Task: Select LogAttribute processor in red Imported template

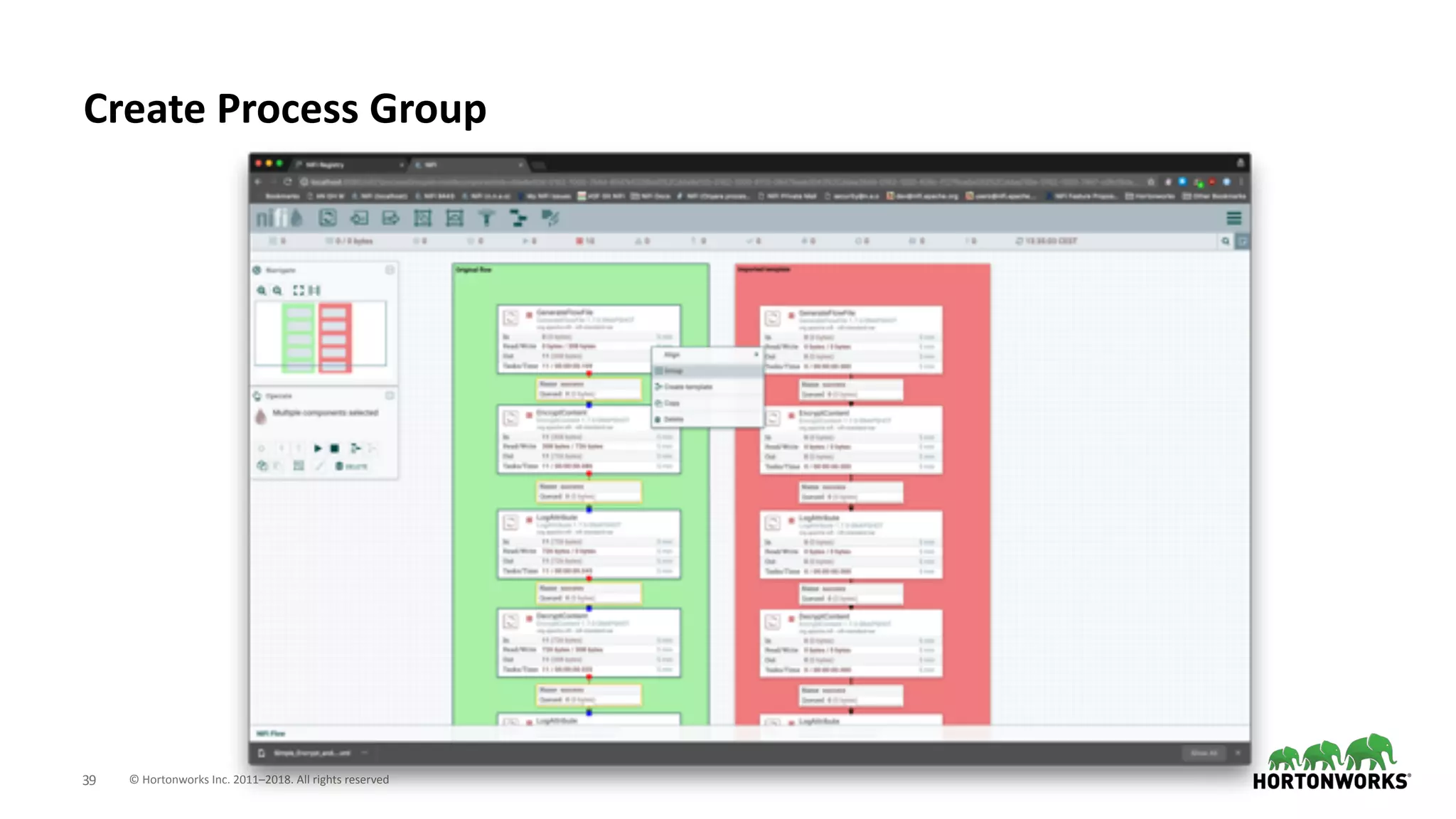Action: click(x=851, y=545)
